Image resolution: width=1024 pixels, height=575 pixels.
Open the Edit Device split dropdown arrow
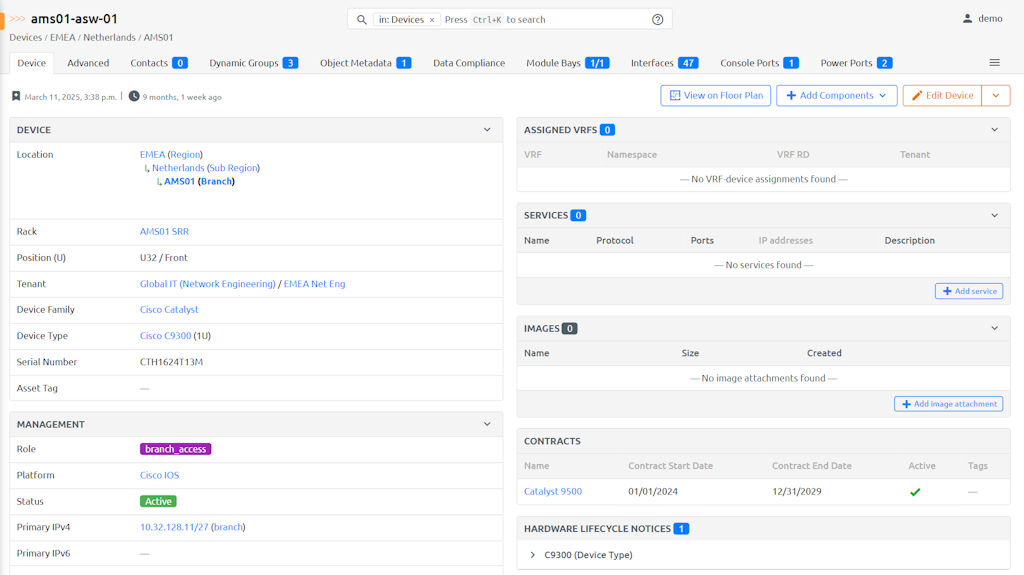tap(996, 95)
